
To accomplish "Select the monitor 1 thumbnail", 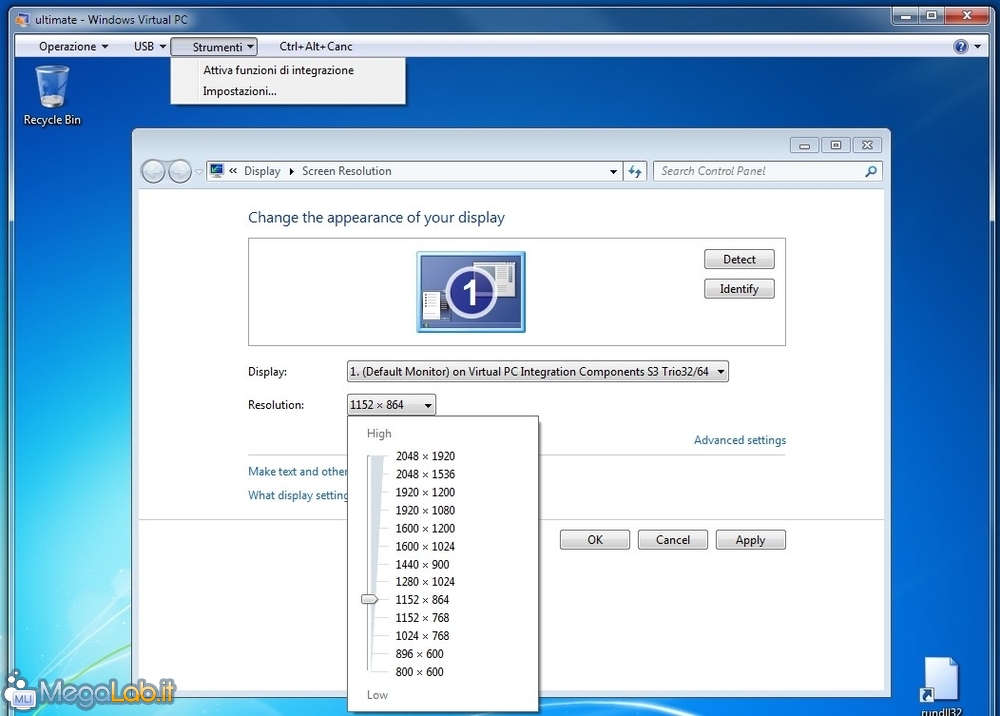I will (x=471, y=291).
